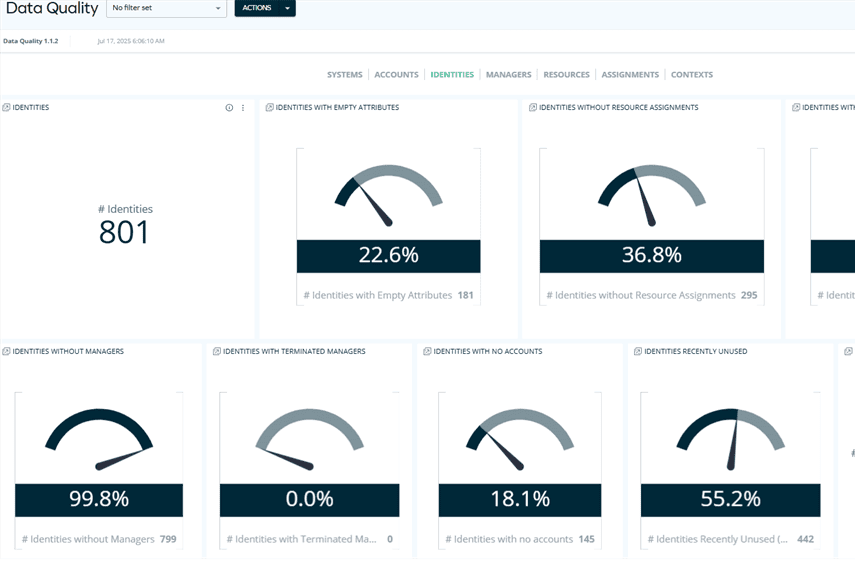Click the 801 identities count
The width and height of the screenshot is (855, 569).
pos(124,232)
